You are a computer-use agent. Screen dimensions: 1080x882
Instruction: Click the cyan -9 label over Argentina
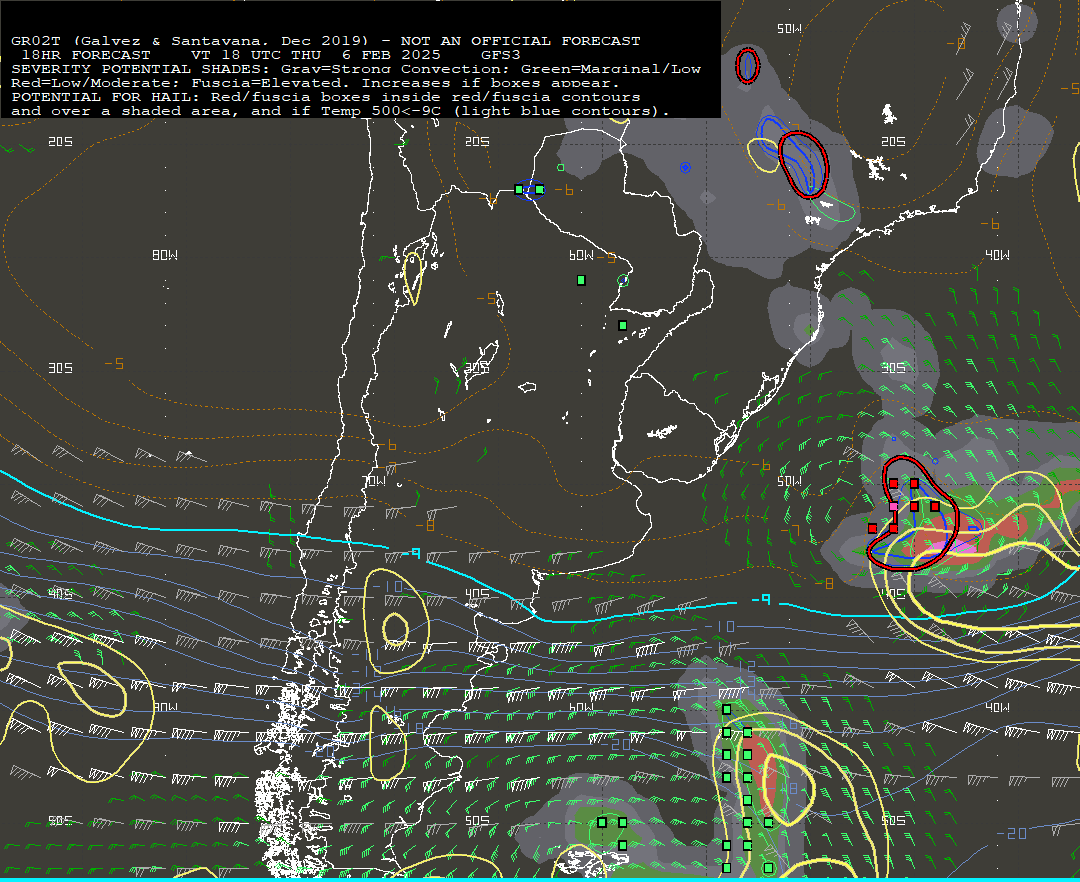pyautogui.click(x=412, y=553)
